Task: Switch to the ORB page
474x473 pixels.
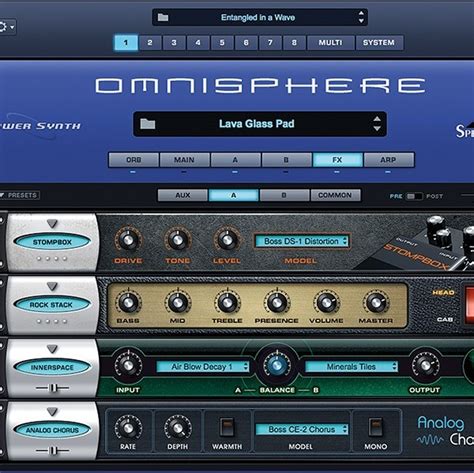Action: 133,160
